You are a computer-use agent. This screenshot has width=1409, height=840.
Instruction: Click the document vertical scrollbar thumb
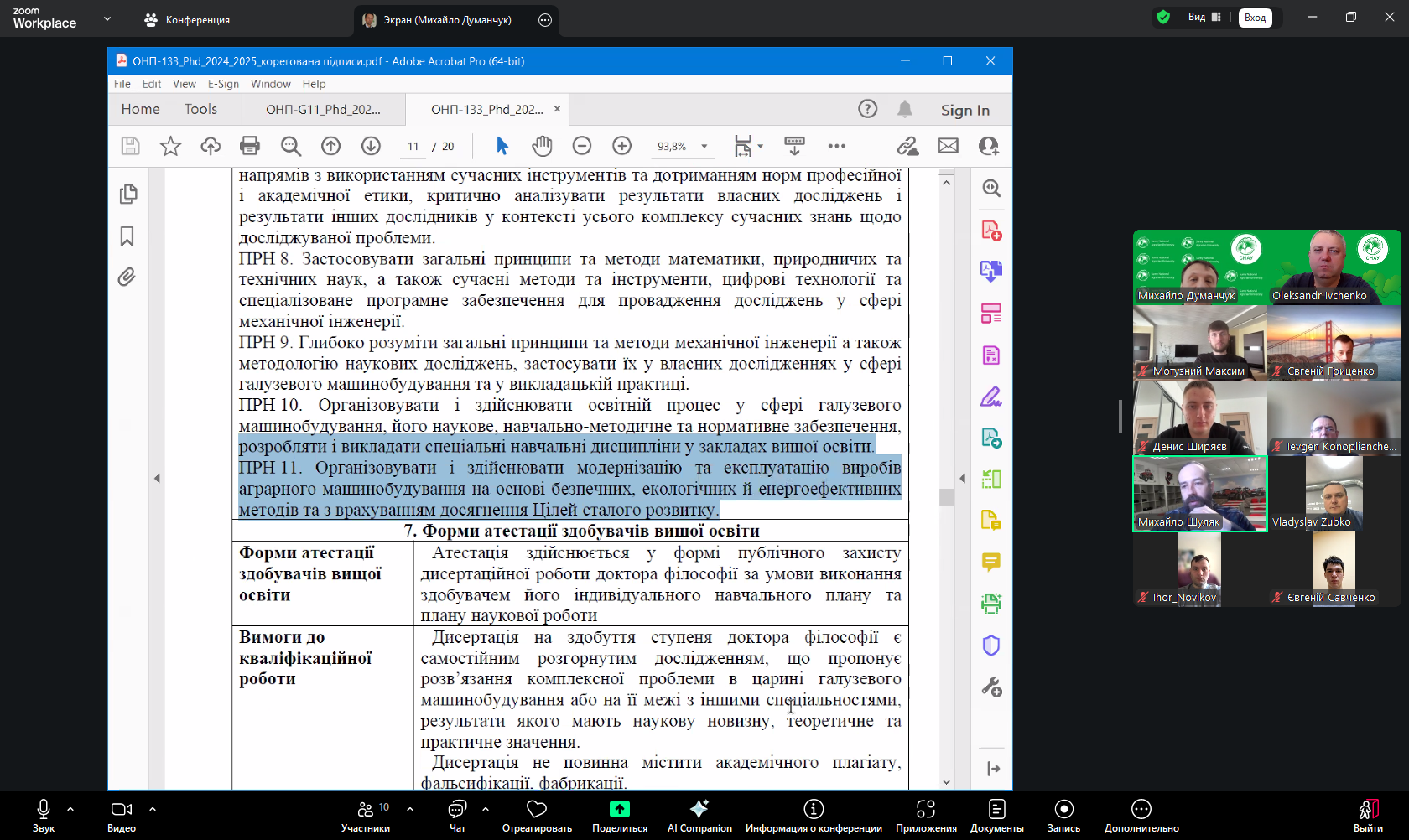tap(947, 496)
